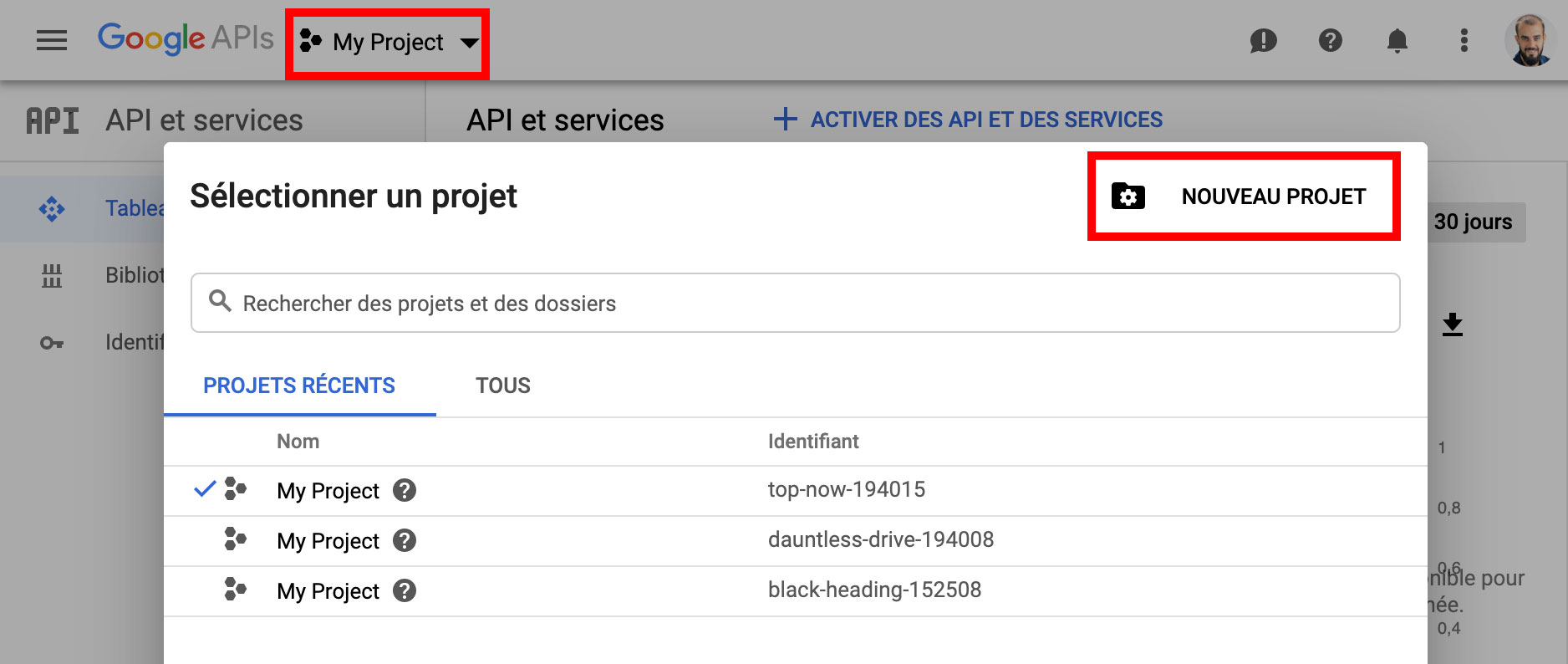Viewport: 1568px width, 664px height.
Task: Click Activer des API et des services
Action: click(x=968, y=120)
